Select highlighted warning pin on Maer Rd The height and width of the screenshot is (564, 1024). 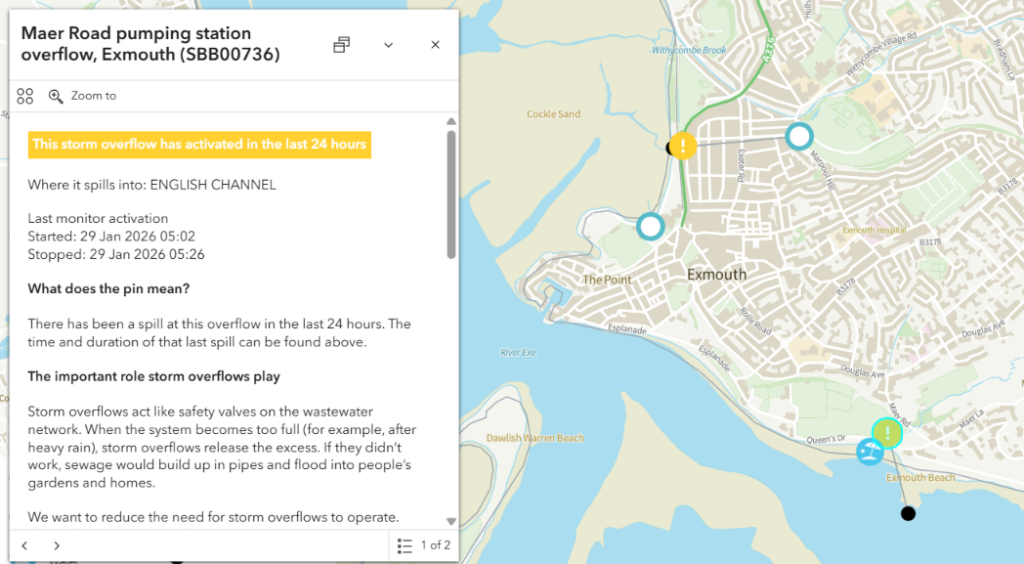point(887,432)
